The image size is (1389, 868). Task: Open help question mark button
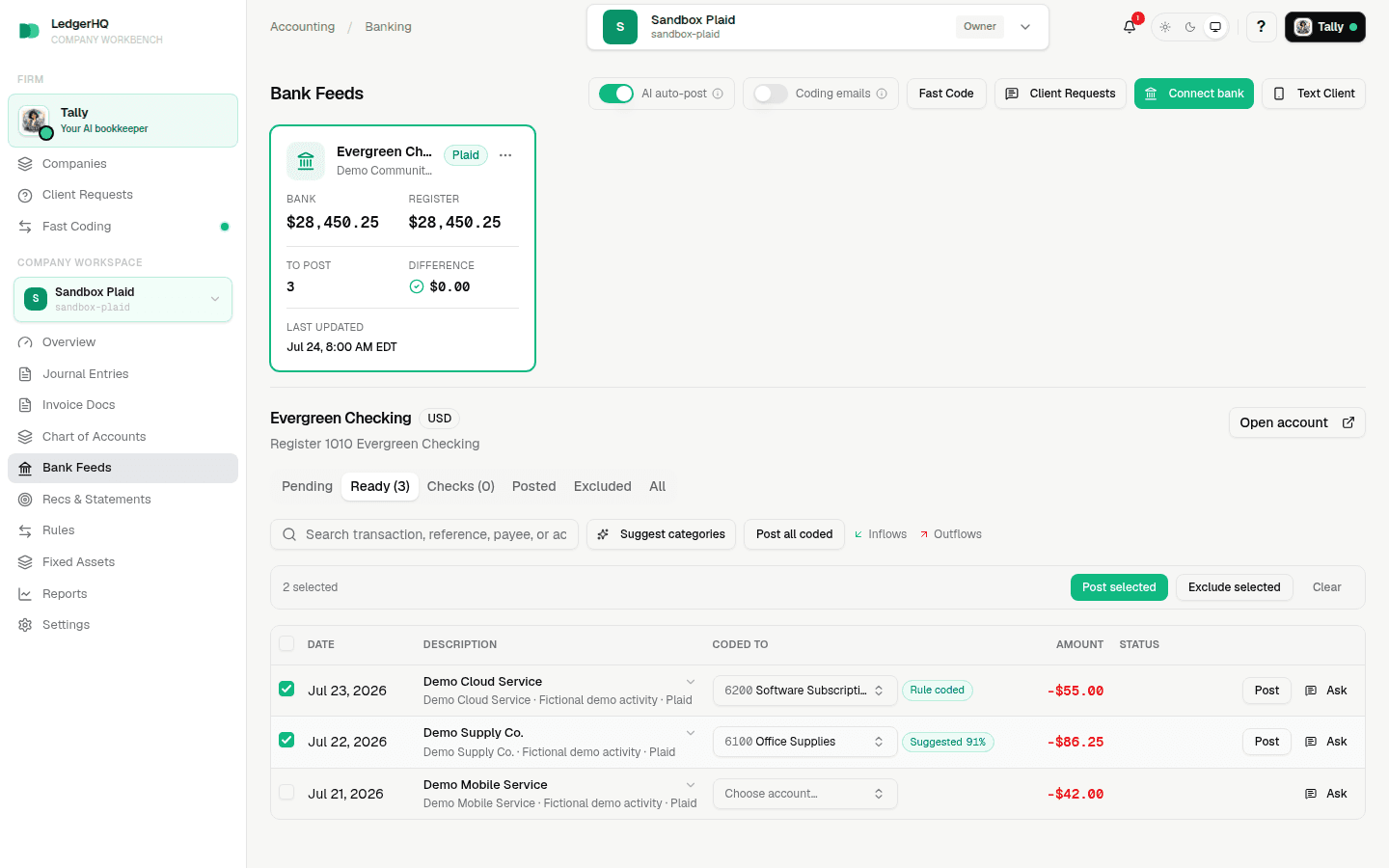(x=1261, y=27)
